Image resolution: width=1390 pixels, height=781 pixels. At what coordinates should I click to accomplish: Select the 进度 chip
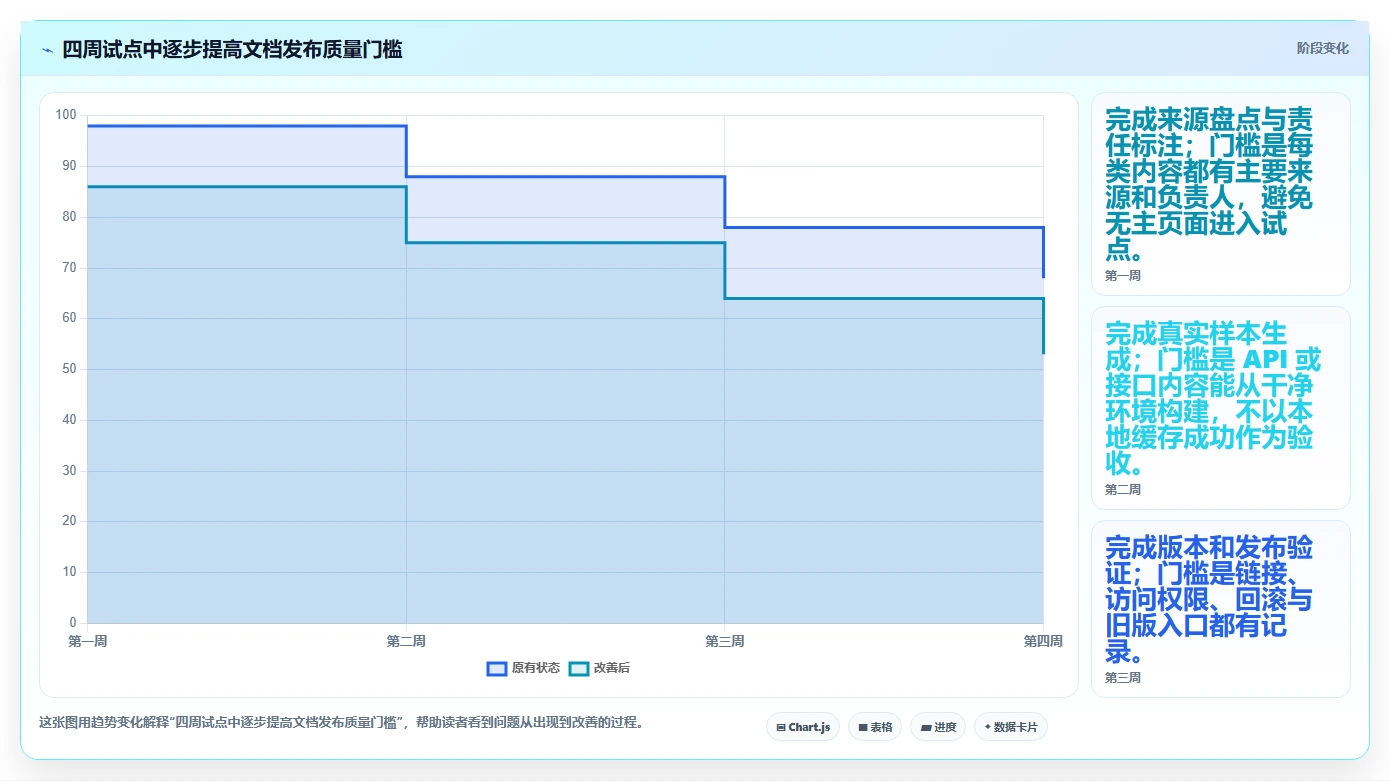938,727
